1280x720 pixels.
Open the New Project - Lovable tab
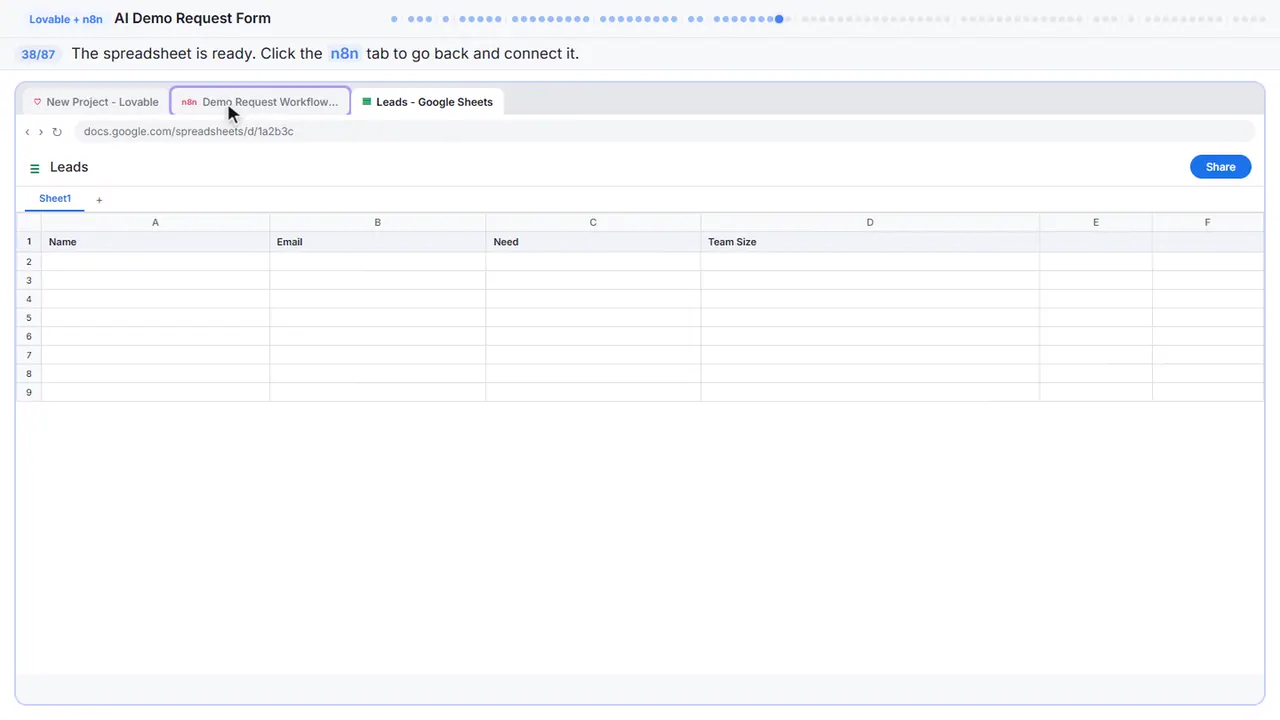[96, 102]
